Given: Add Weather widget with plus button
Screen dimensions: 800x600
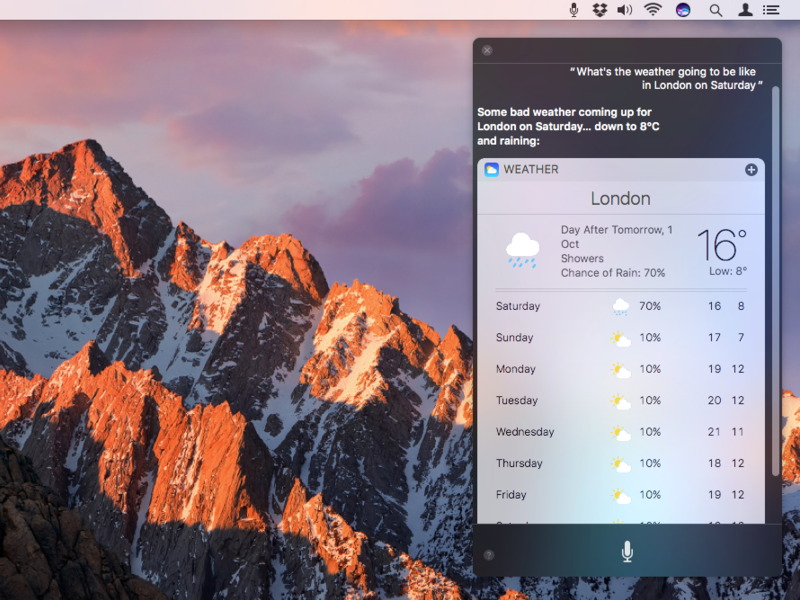Looking at the screenshot, I should [x=751, y=170].
